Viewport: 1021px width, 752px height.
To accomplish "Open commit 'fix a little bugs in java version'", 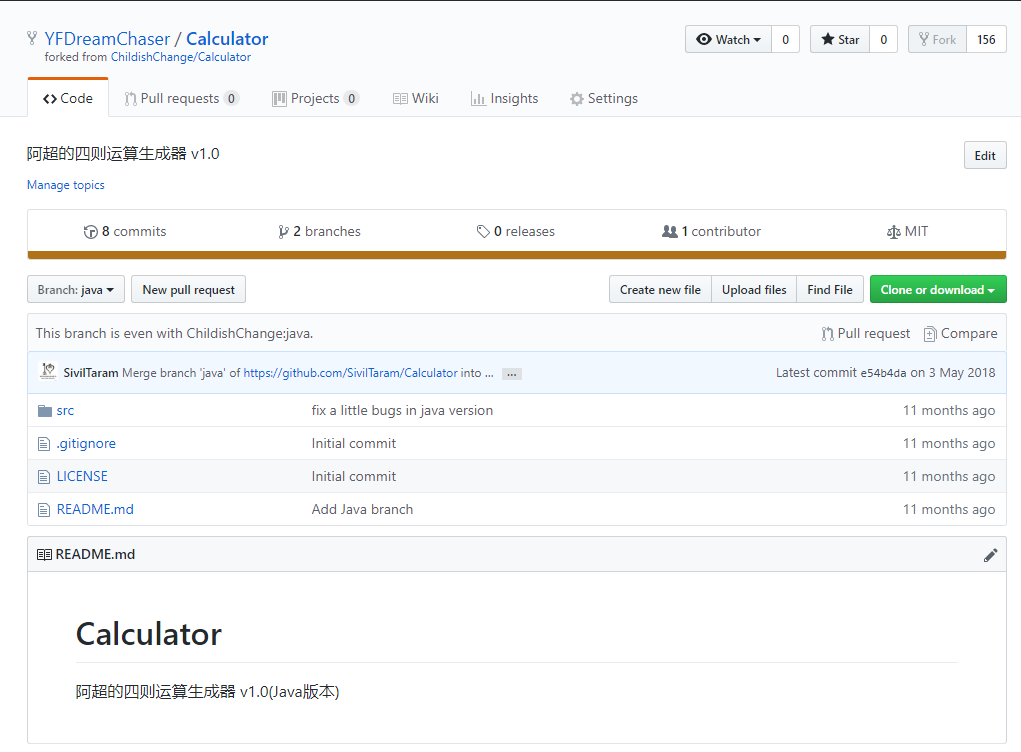I will coord(402,411).
